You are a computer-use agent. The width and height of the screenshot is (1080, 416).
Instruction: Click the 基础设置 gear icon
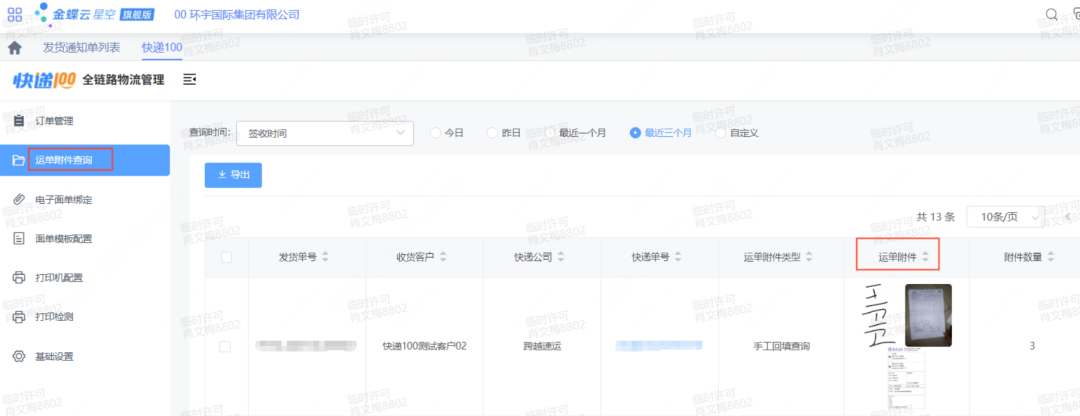click(19, 356)
